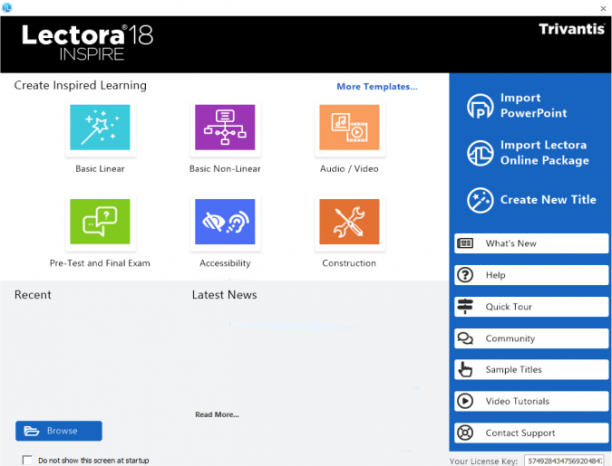Click the folder icon on Browse button
Screen dimensions: 612x466
coord(31,431)
